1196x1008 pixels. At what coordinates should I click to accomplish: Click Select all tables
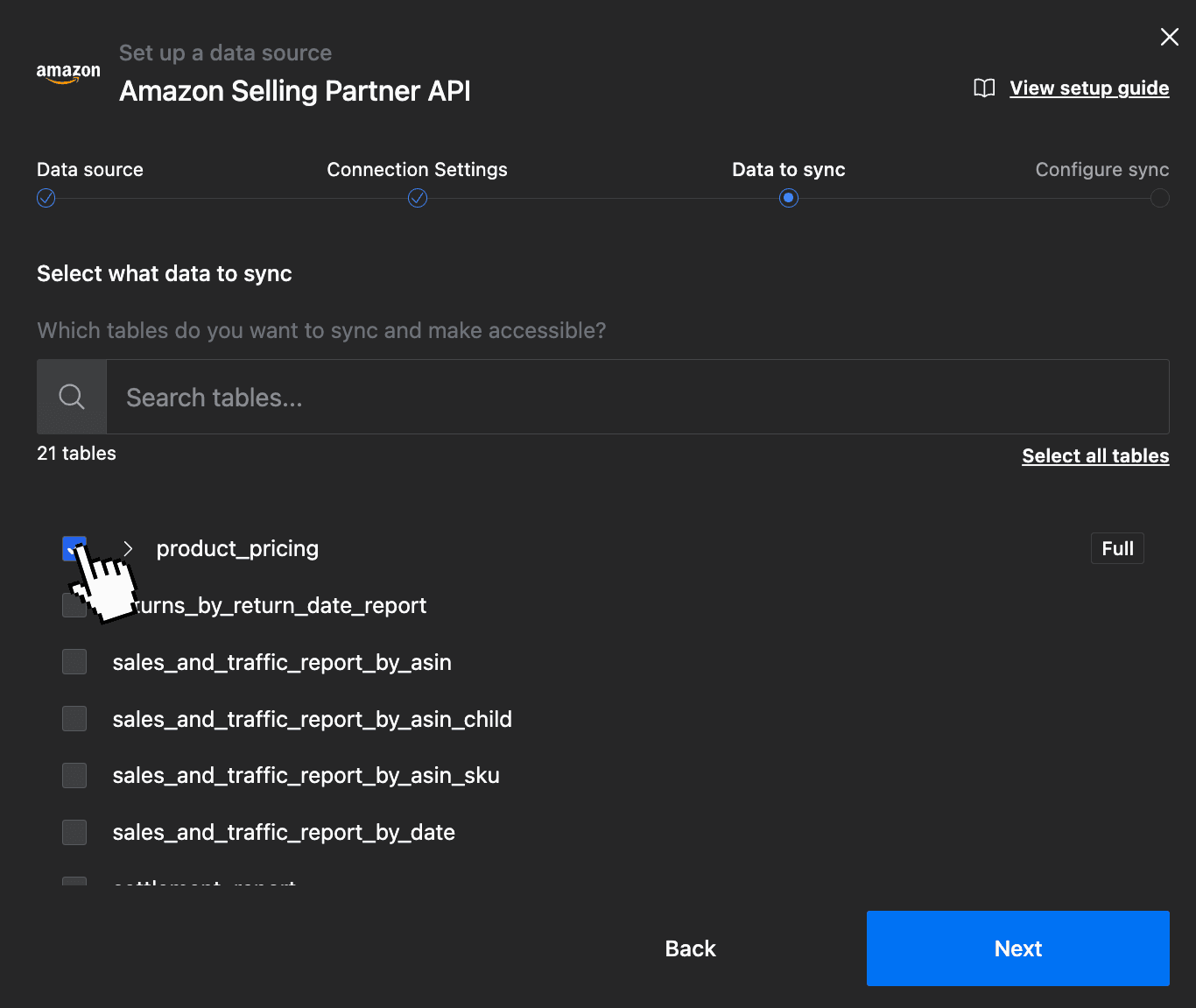(1094, 455)
